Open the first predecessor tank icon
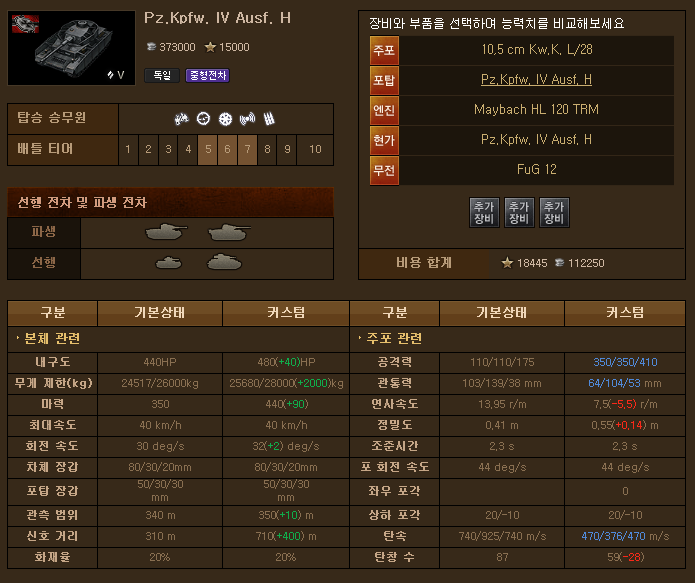 (168, 263)
